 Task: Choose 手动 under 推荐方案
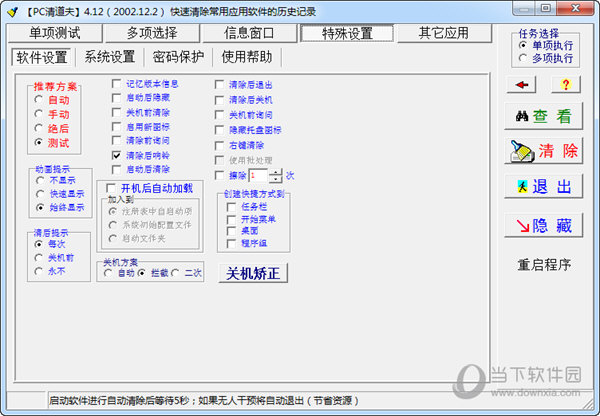point(52,114)
